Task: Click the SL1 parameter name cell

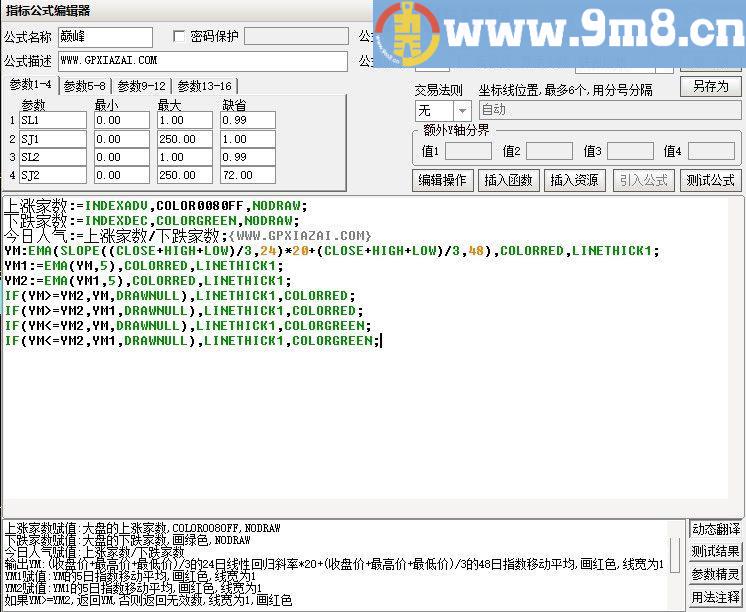Action: pyautogui.click(x=52, y=120)
